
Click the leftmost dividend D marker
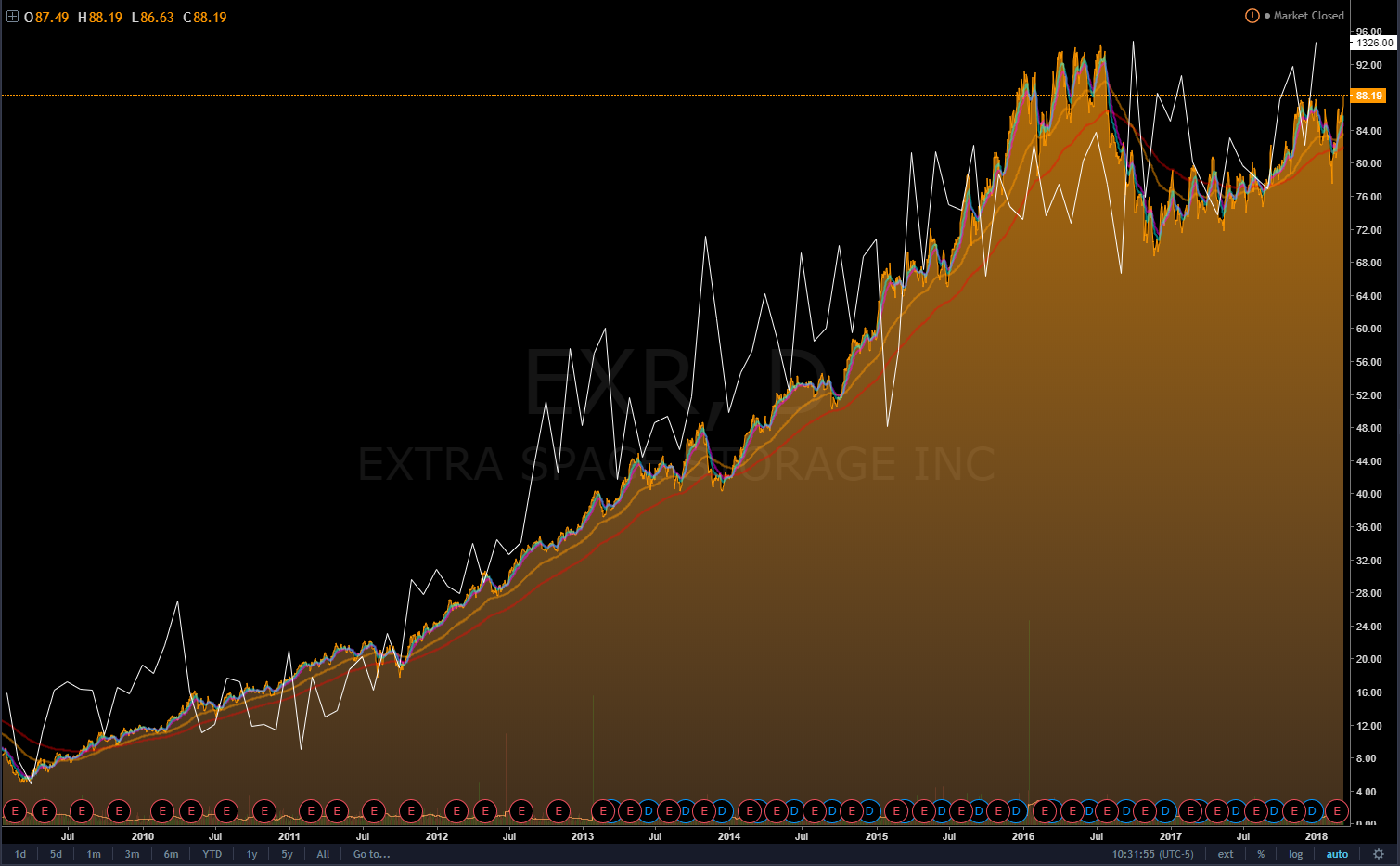coord(649,811)
